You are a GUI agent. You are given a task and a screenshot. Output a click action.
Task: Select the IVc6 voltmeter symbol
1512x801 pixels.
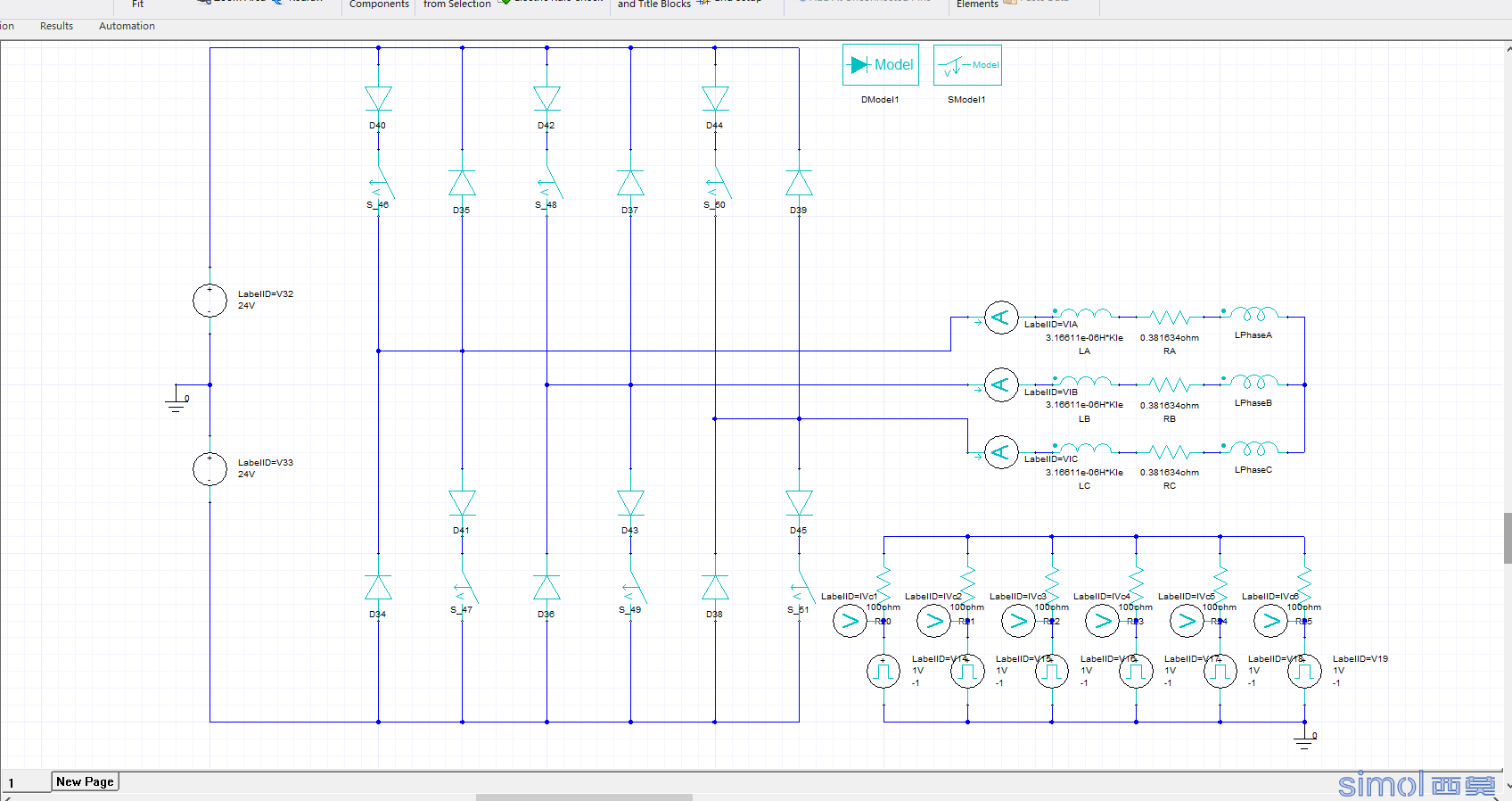coord(1270,621)
